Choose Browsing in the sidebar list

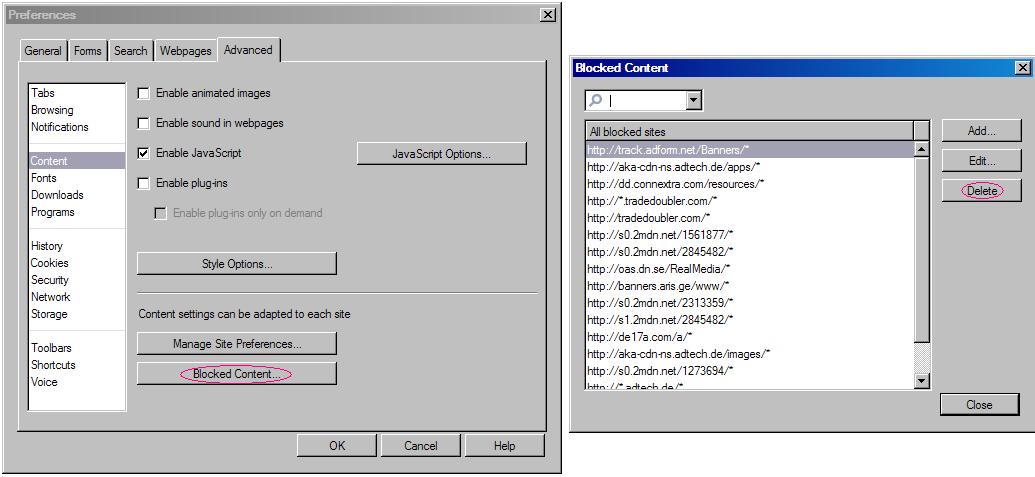coord(52,110)
